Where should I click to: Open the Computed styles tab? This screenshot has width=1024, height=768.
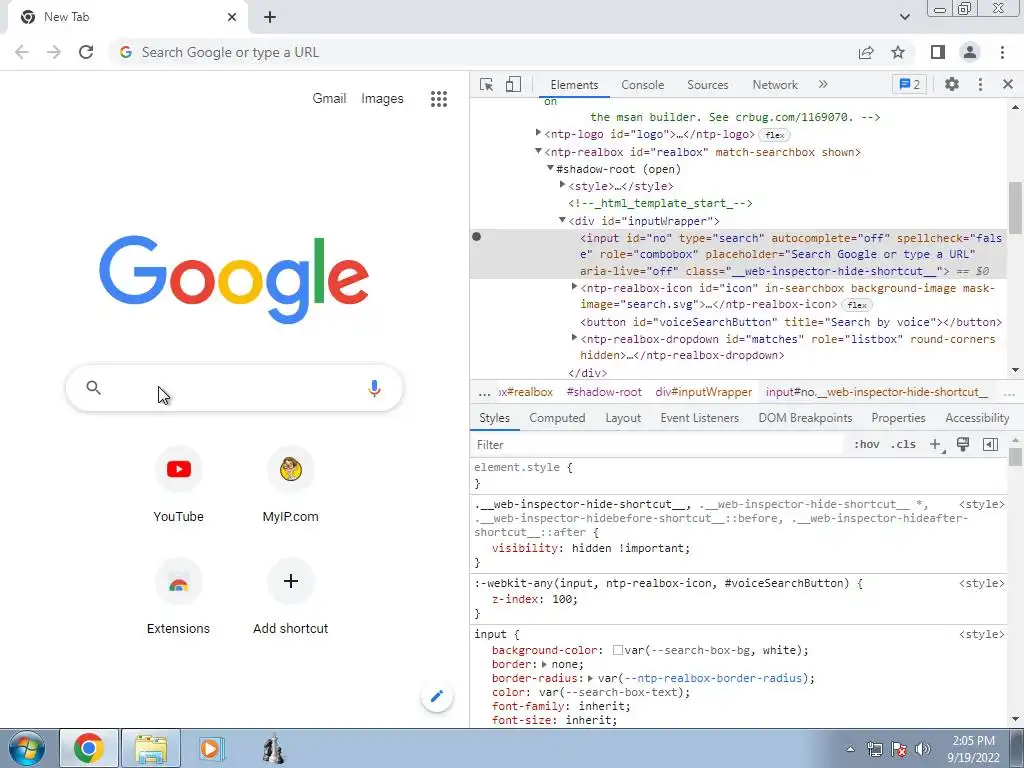[557, 418]
